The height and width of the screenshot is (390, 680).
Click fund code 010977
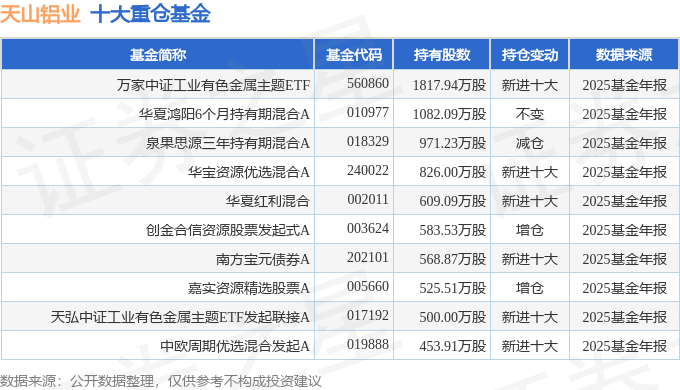[x=368, y=112]
